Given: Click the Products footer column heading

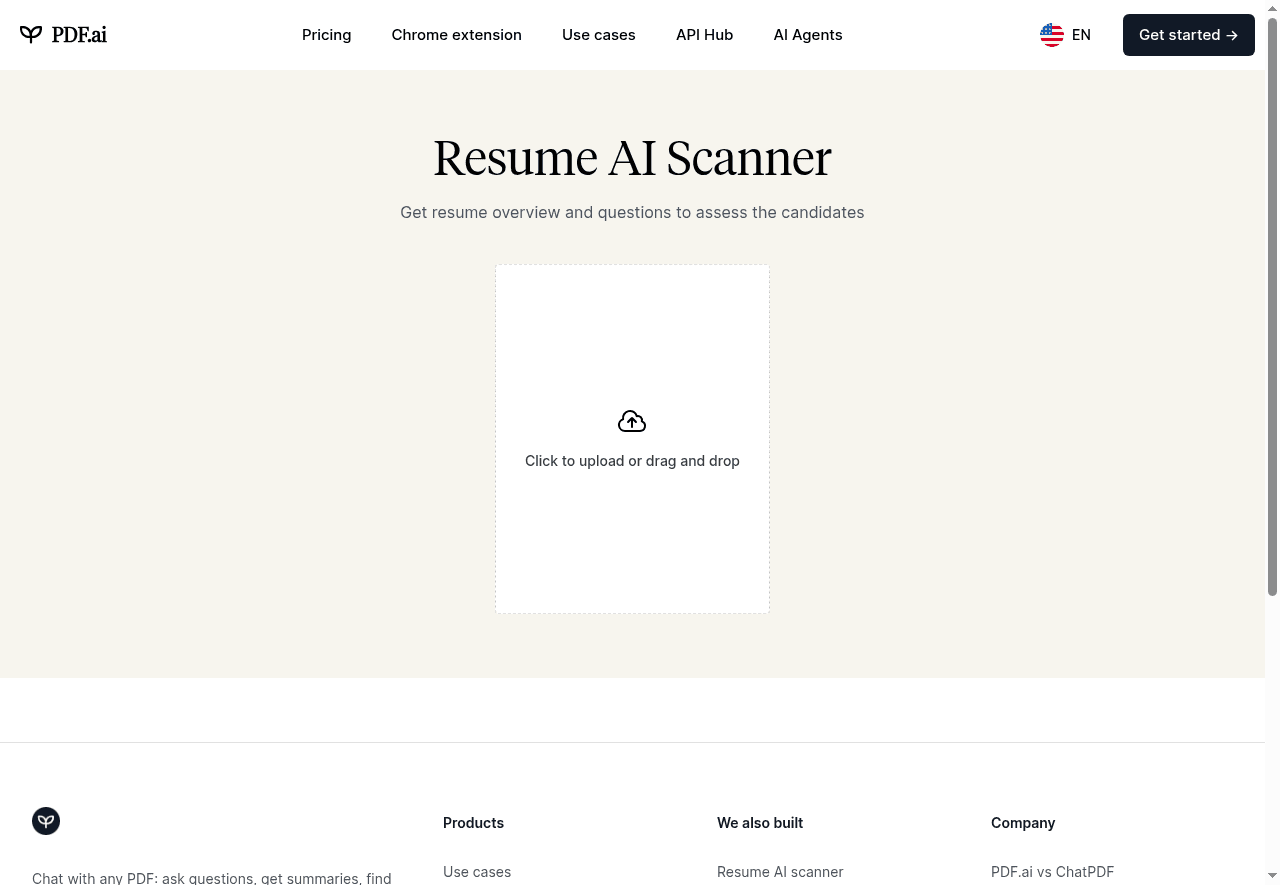Looking at the screenshot, I should (473, 822).
